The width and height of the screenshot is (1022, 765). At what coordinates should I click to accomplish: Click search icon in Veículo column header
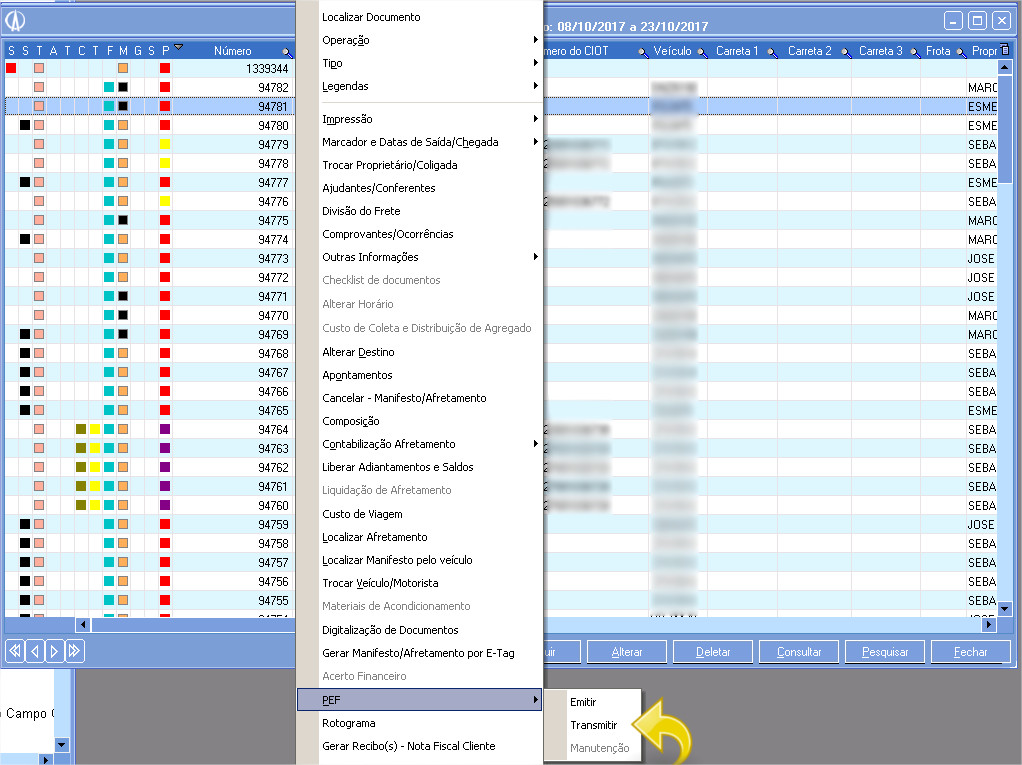click(x=701, y=51)
